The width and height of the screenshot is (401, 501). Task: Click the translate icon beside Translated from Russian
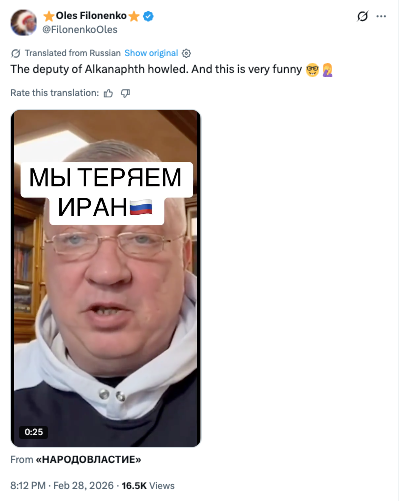coord(16,53)
